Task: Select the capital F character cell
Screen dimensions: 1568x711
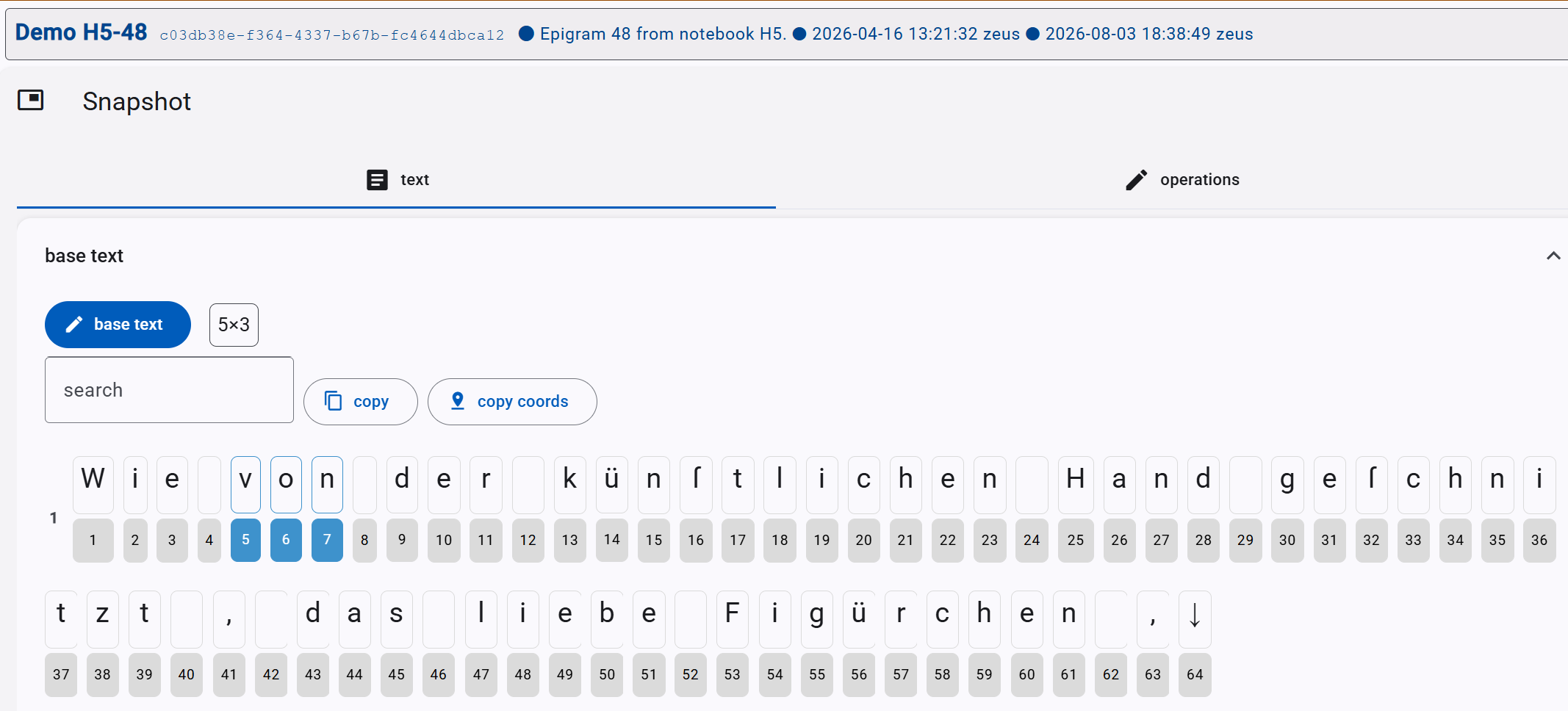Action: (732, 619)
